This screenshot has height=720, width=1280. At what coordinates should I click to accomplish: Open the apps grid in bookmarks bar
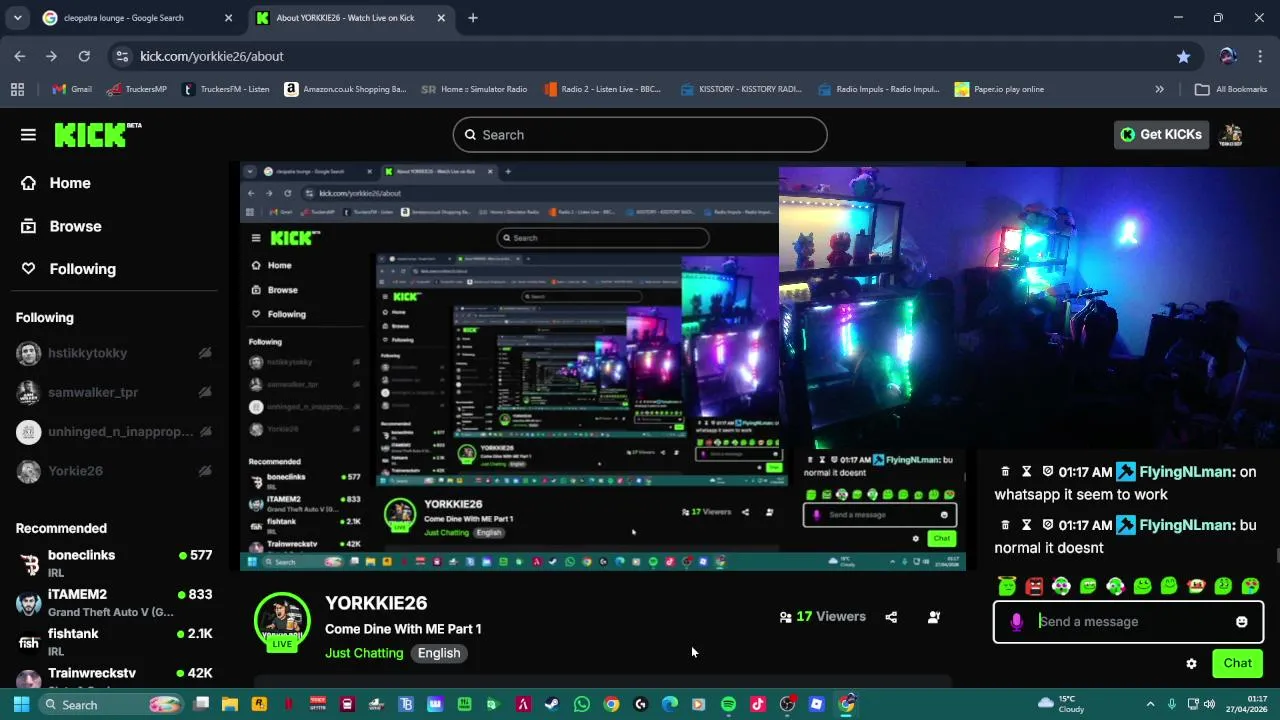pos(17,89)
